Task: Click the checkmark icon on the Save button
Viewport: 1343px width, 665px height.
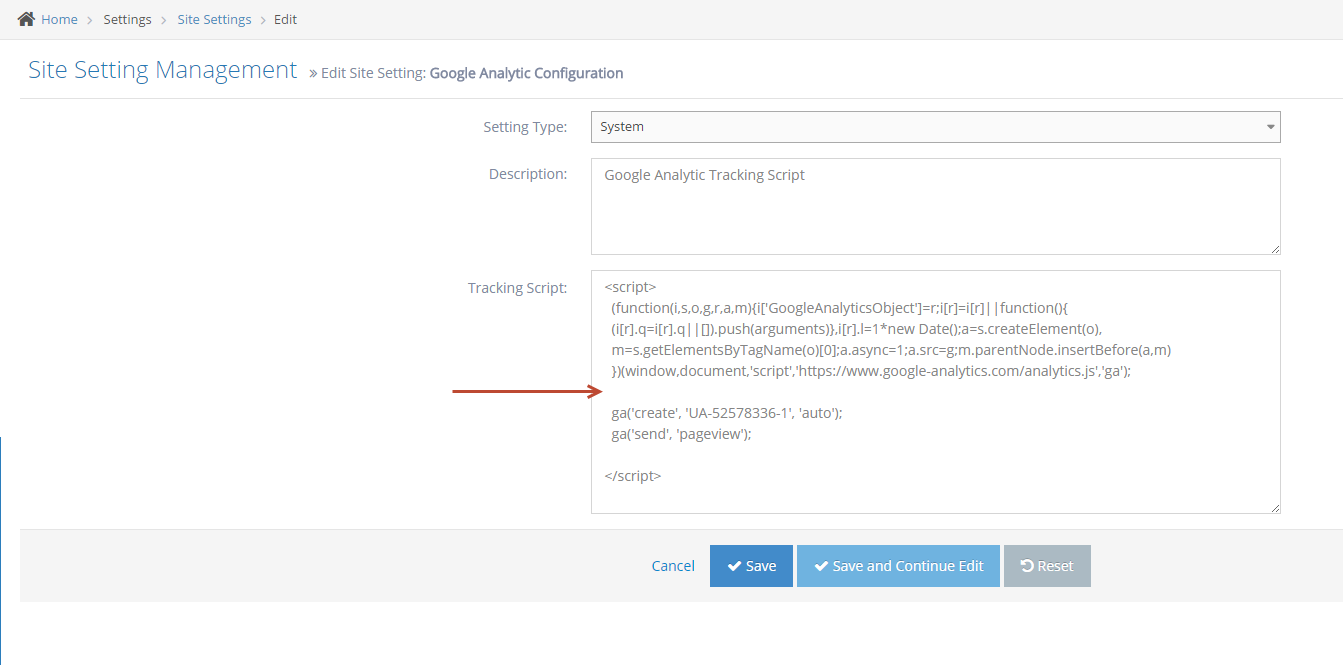Action: tap(733, 565)
